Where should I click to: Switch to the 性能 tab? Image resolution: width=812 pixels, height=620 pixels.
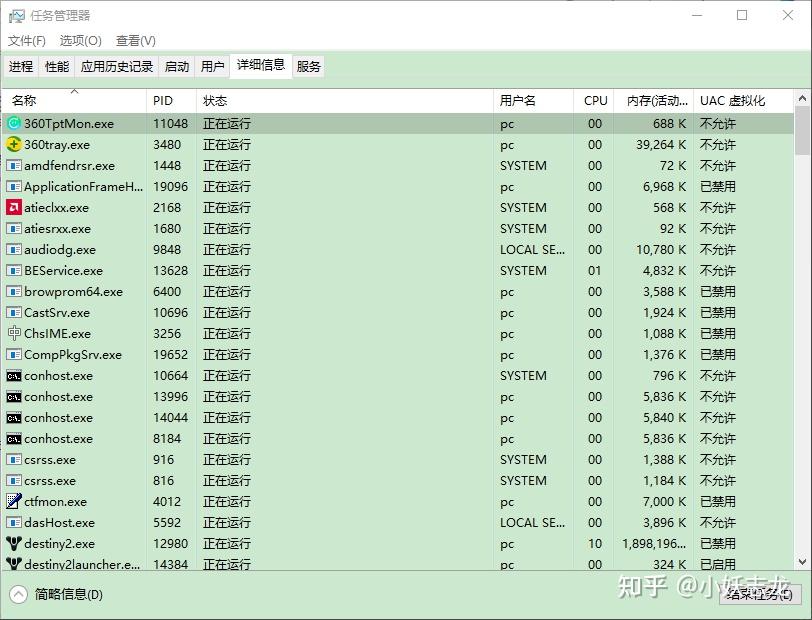tap(57, 66)
